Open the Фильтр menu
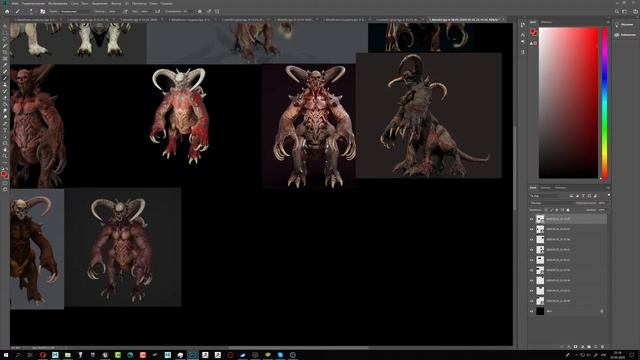640x360 pixels. point(116,3)
